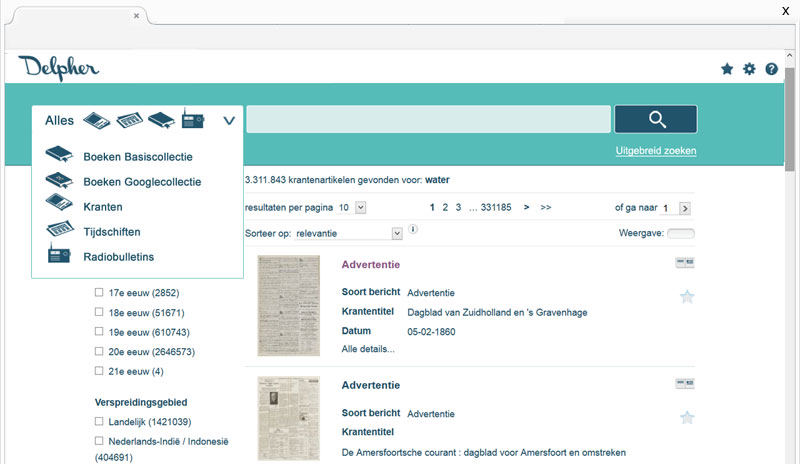Open favorites star icon in header
The width and height of the screenshot is (800, 464).
pos(727,69)
